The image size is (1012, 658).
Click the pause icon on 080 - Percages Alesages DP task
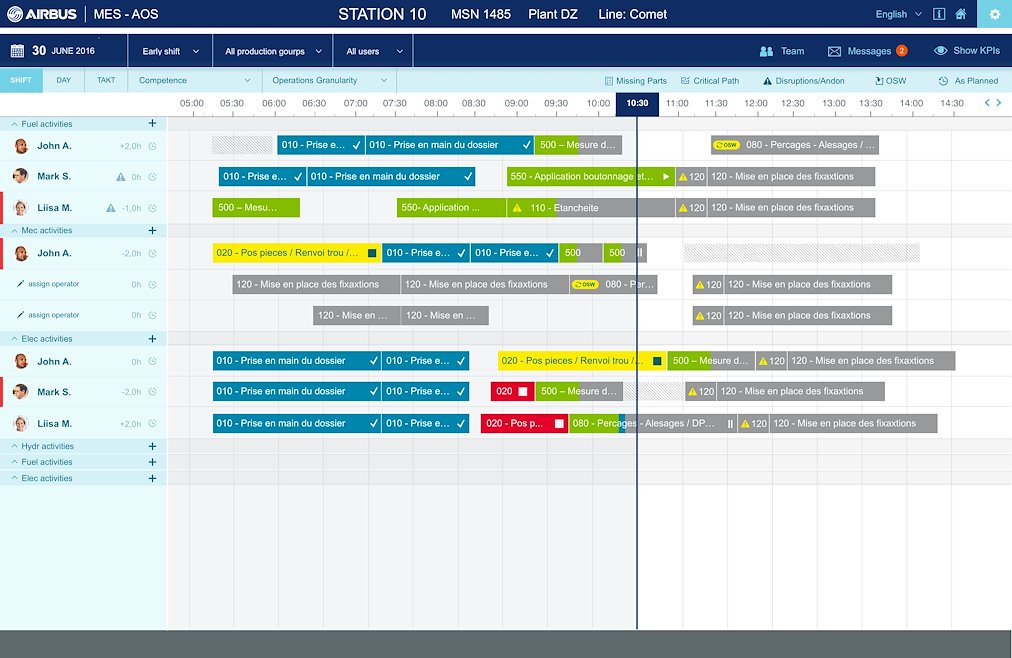coord(730,424)
